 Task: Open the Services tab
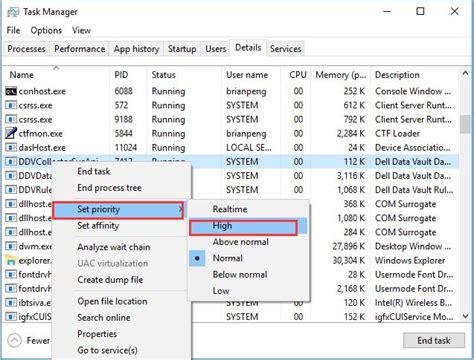click(286, 49)
